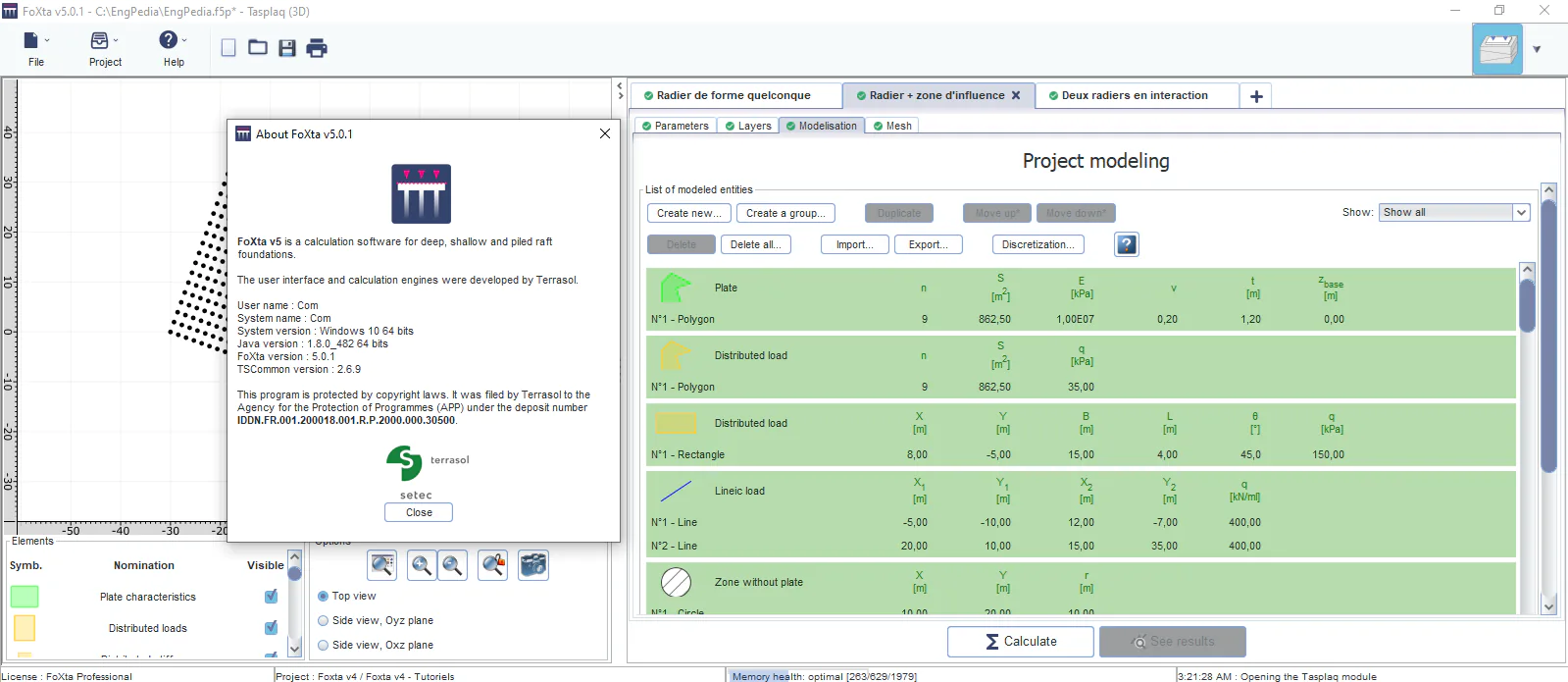Click the Elements list scroll up arrow
The image size is (1568, 682).
click(x=294, y=556)
